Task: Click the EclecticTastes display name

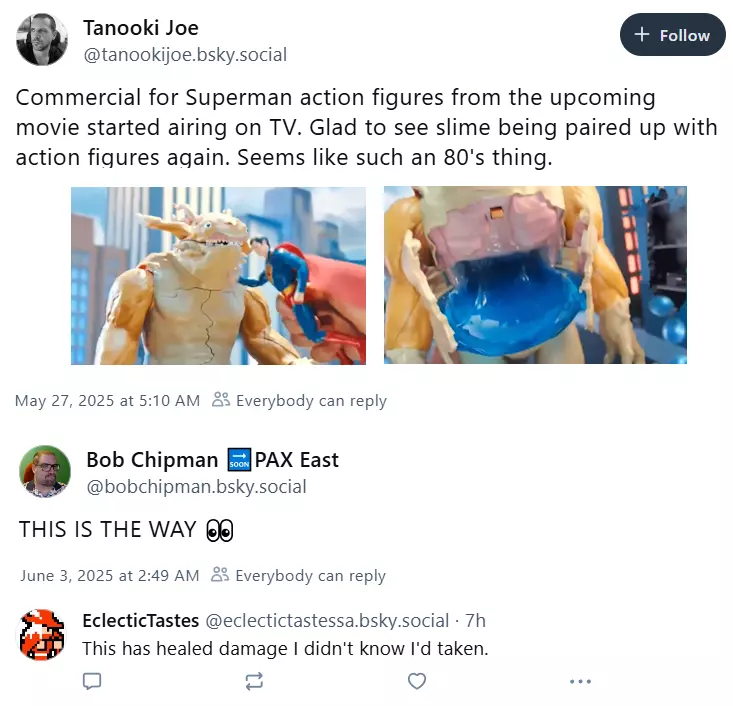Action: click(x=141, y=620)
